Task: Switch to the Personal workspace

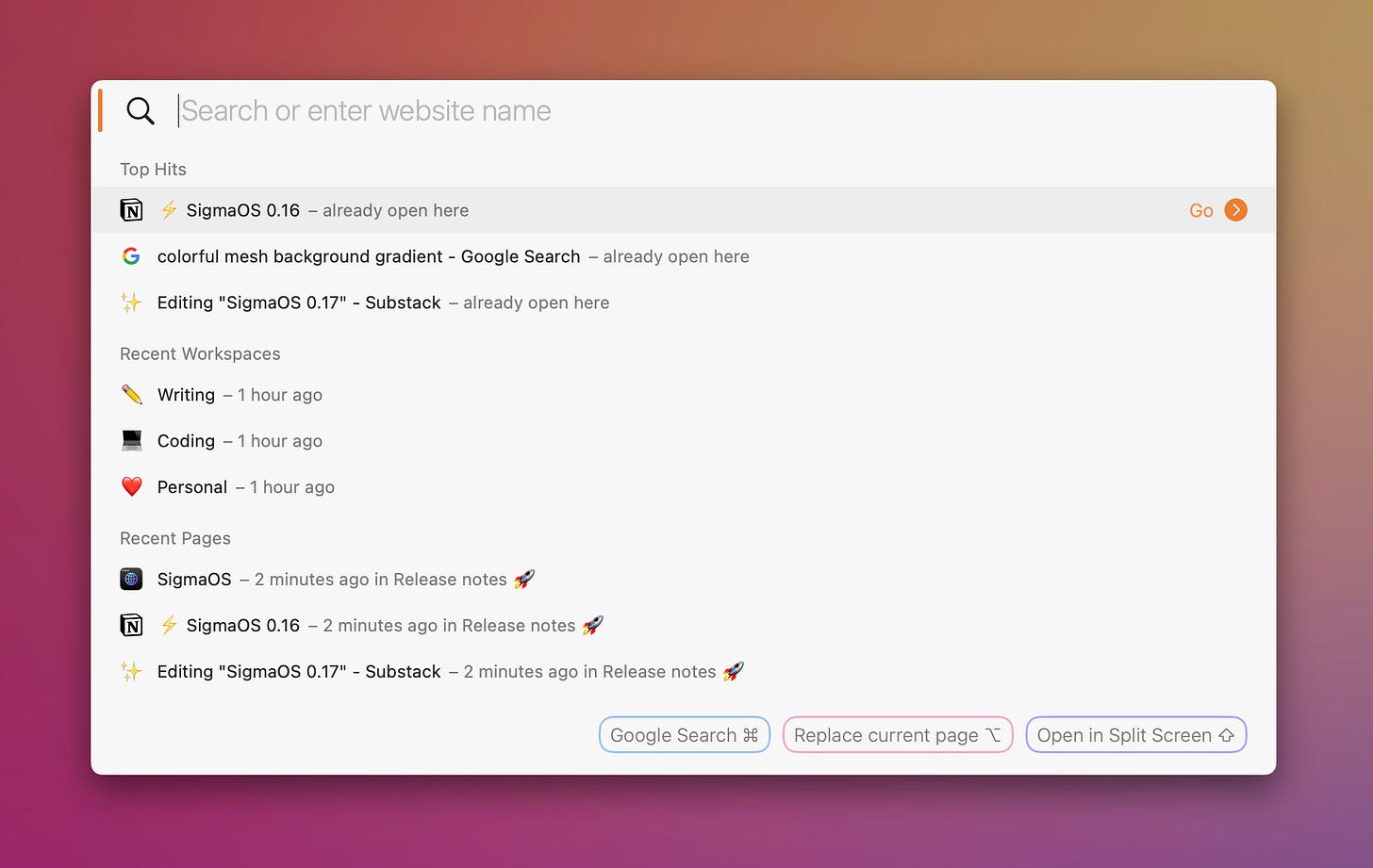Action: click(x=683, y=487)
